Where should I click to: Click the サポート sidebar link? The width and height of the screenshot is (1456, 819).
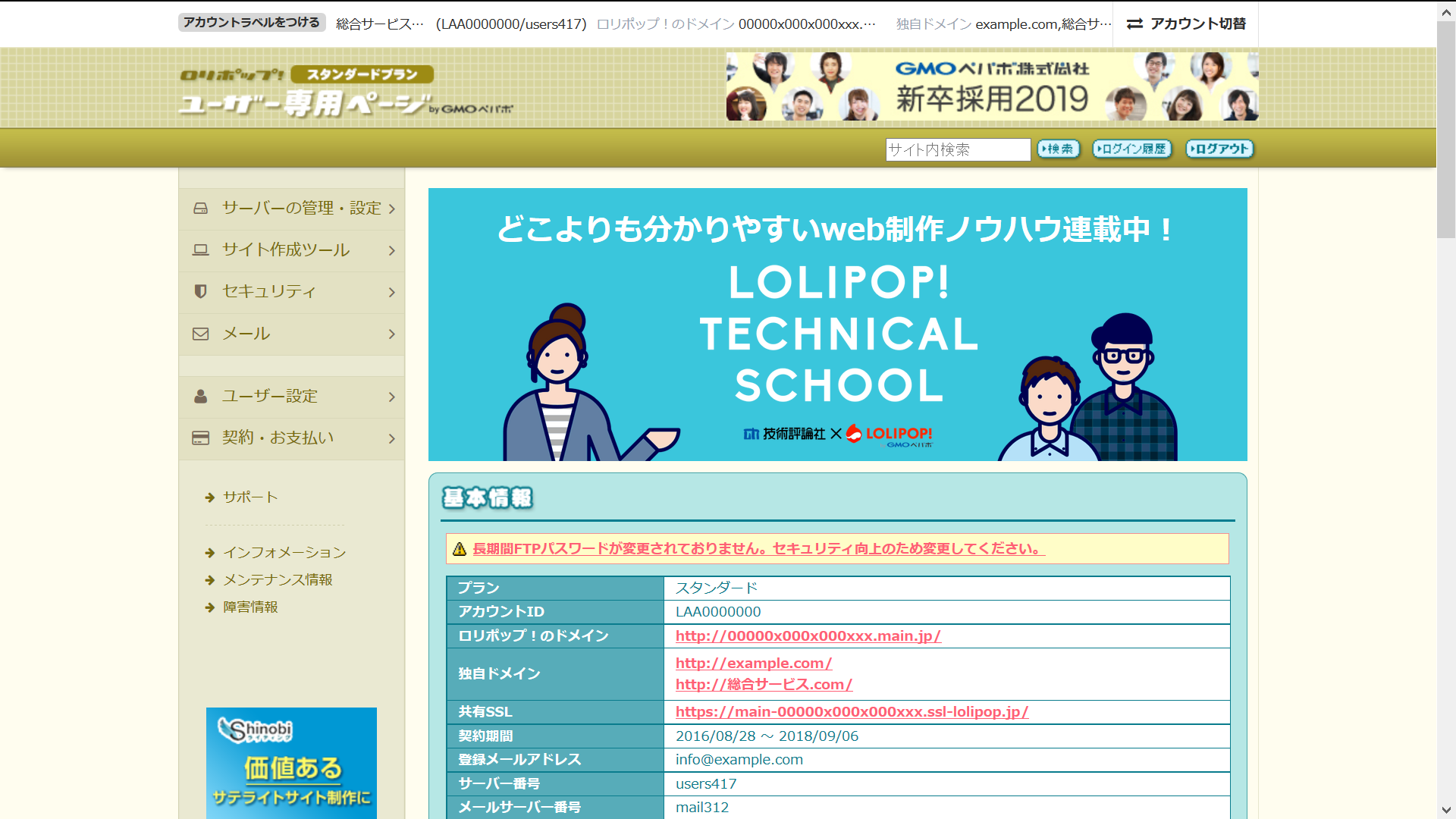tap(250, 497)
